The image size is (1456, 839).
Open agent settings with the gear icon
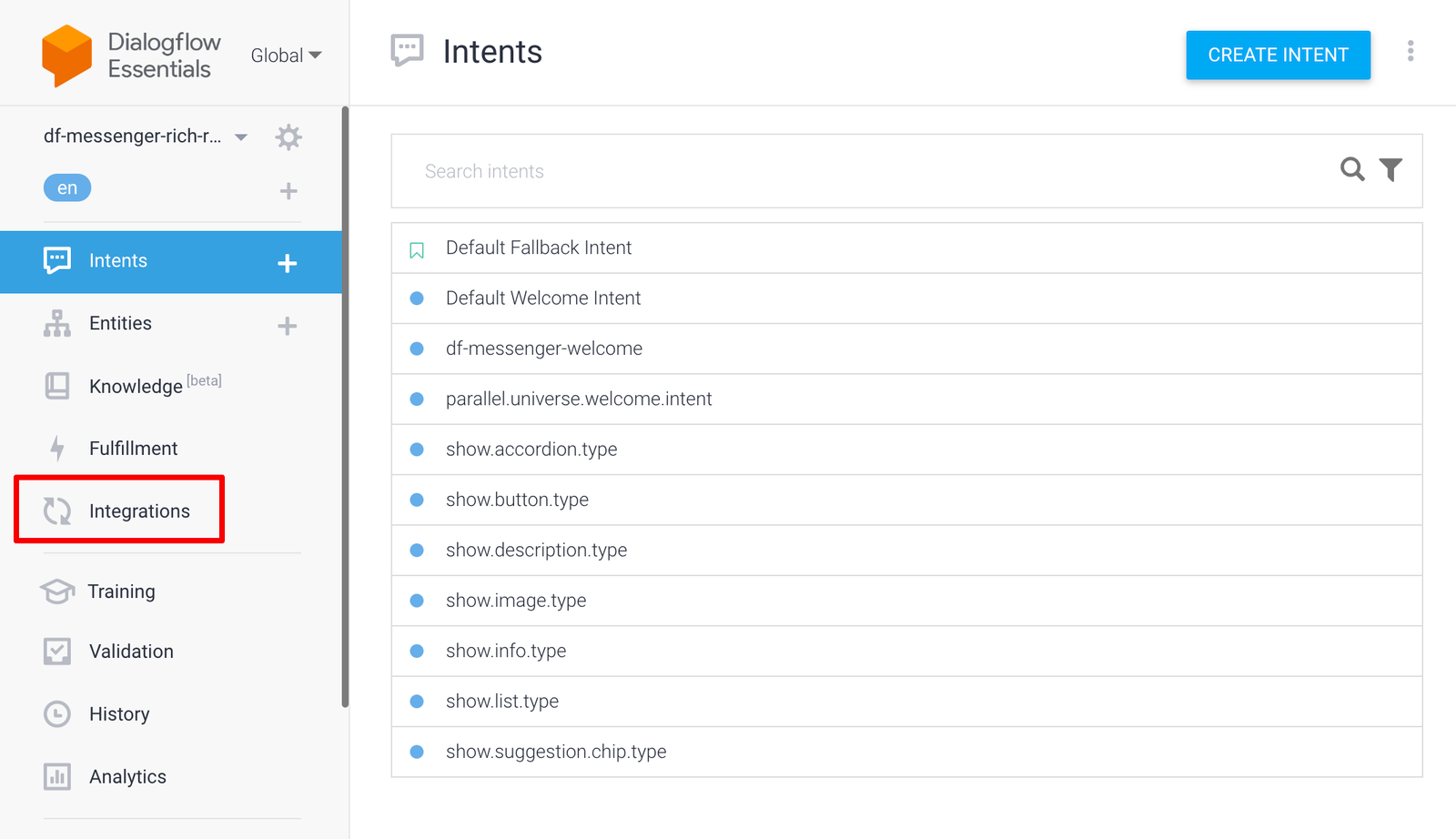(x=288, y=136)
